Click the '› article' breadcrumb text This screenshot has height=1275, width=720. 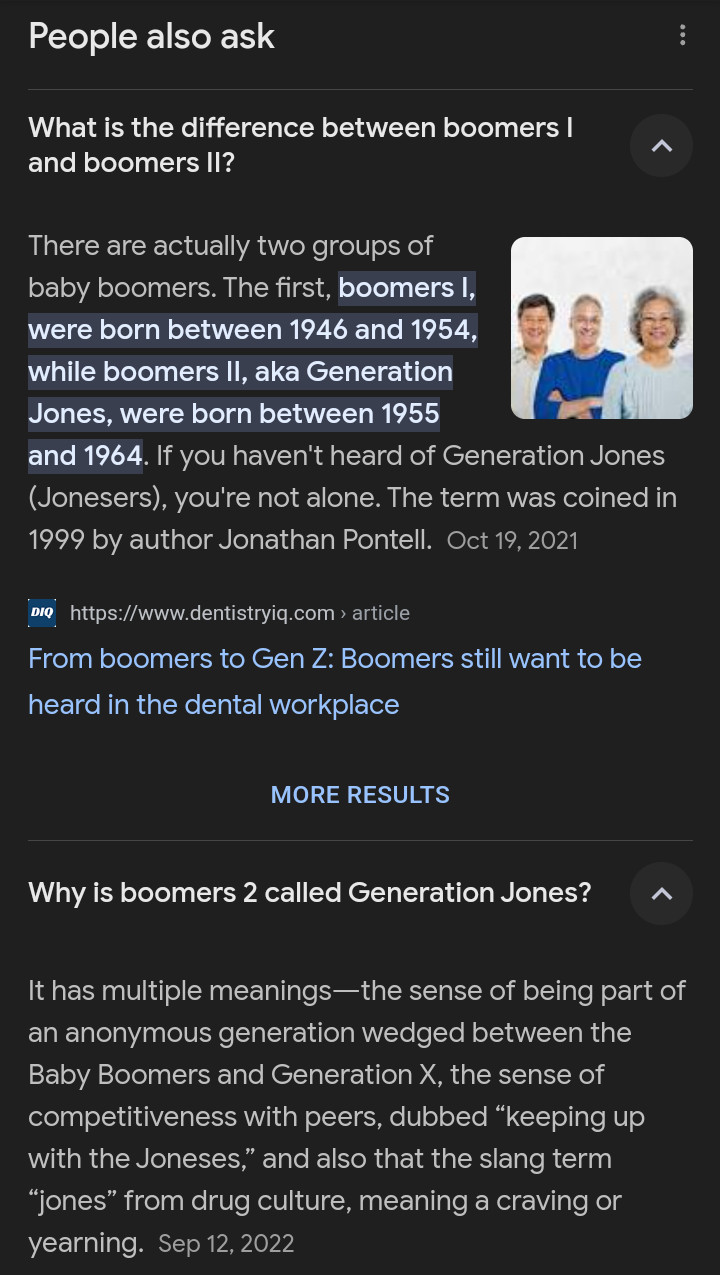[x=375, y=613]
